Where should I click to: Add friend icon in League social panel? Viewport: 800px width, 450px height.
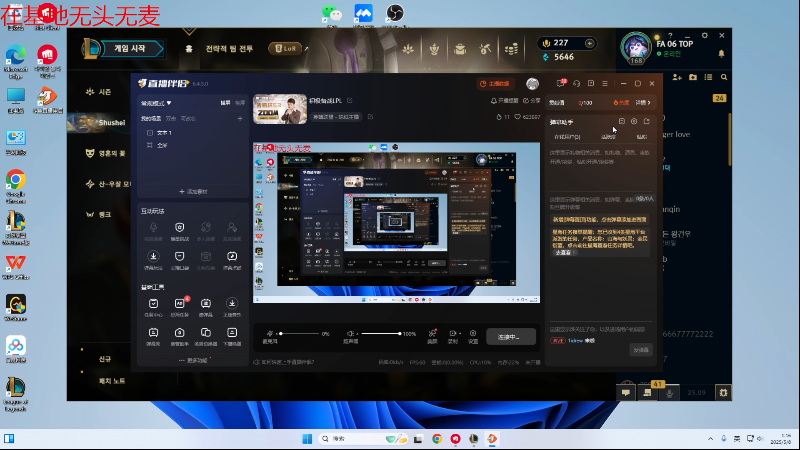pos(677,77)
